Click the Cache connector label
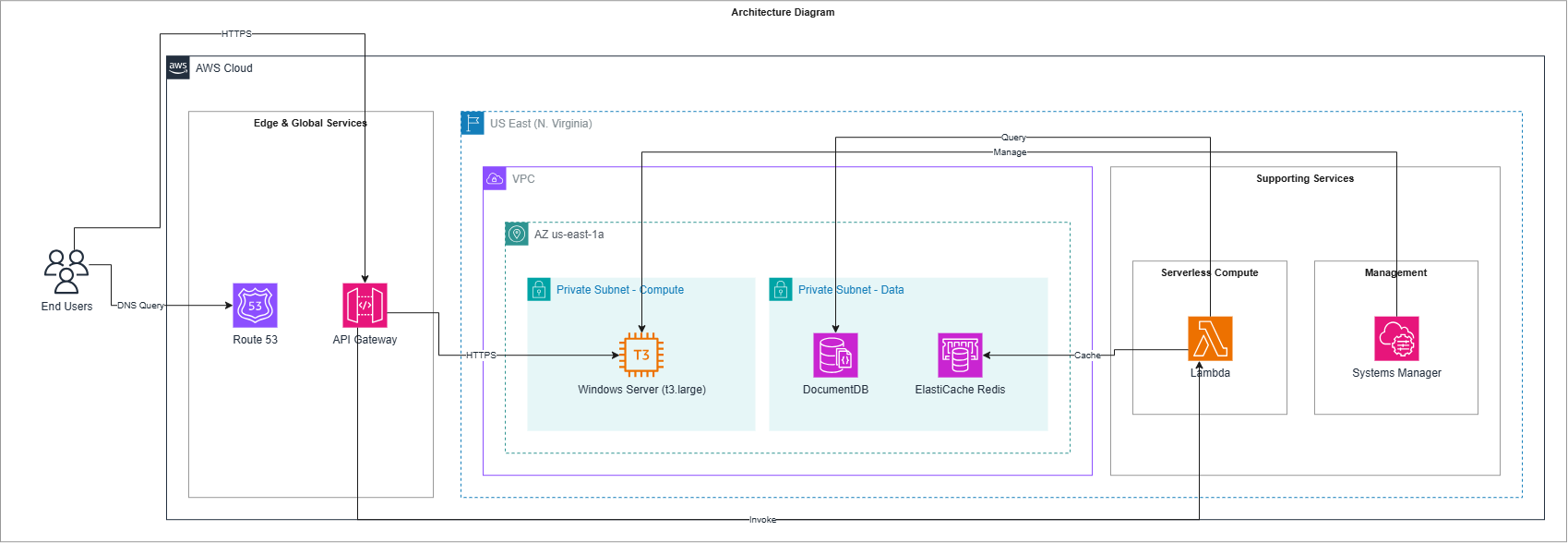 [x=1087, y=356]
